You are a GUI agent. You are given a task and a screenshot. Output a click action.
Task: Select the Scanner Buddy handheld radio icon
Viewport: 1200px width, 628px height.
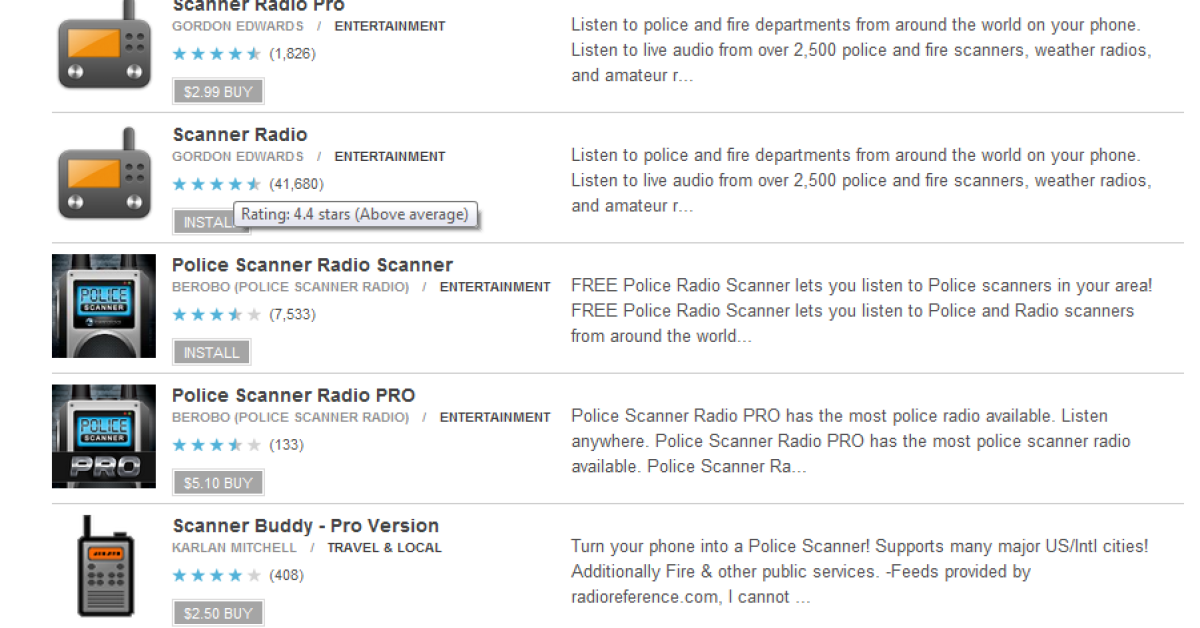(x=104, y=566)
